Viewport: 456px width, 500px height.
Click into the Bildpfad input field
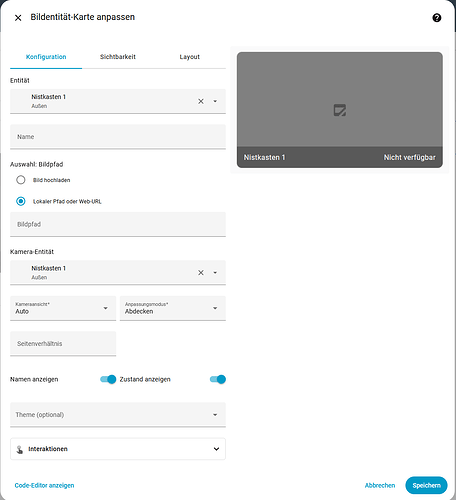click(x=118, y=224)
